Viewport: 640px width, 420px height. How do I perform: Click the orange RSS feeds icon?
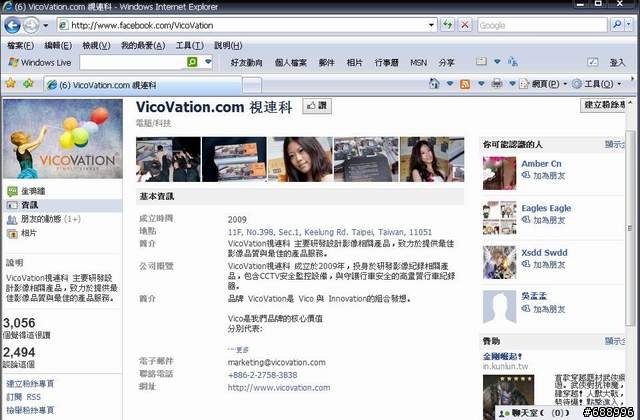465,84
